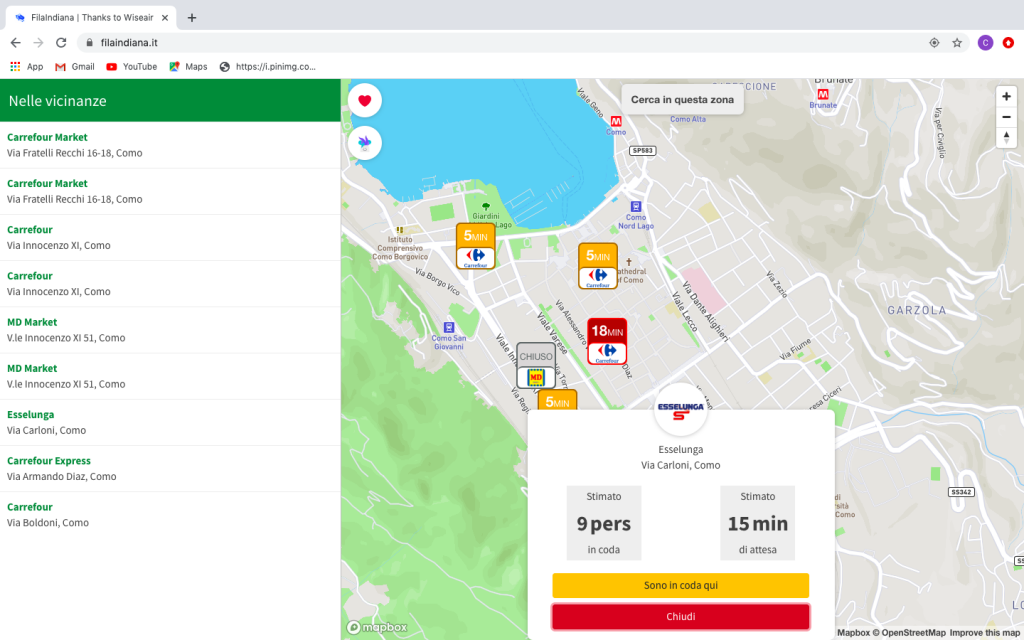
Task: Reset map bearing with compass button
Action: tap(1006, 137)
